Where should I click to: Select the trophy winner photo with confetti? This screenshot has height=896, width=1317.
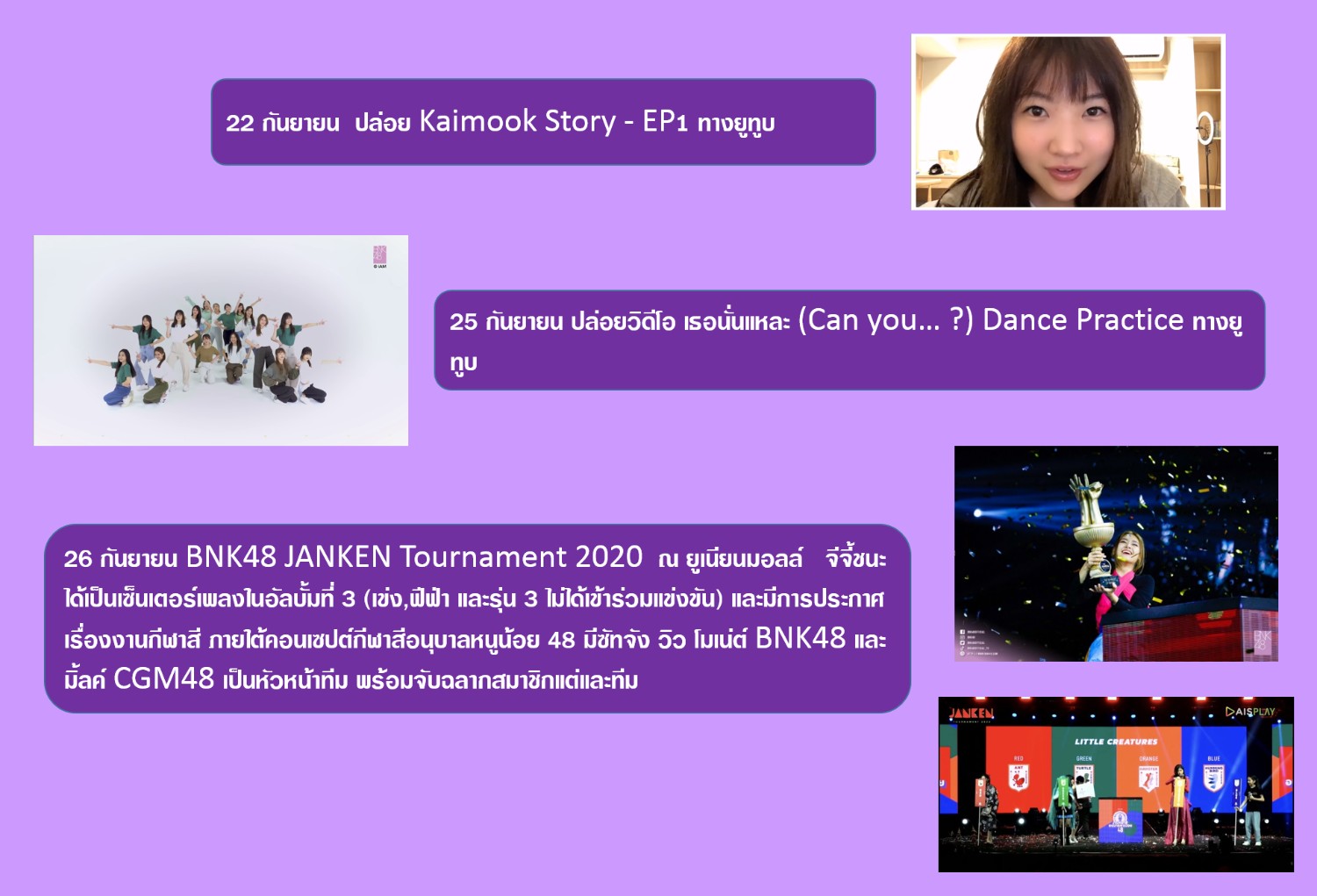[1116, 554]
